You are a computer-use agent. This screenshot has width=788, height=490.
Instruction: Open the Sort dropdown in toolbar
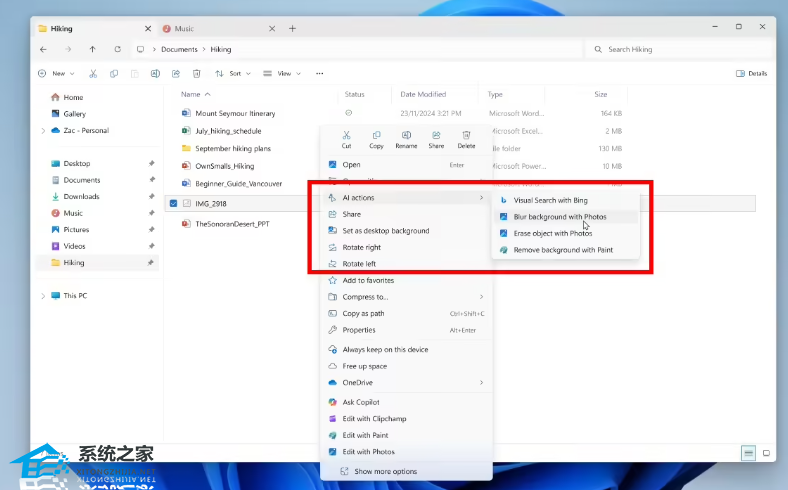click(x=234, y=73)
